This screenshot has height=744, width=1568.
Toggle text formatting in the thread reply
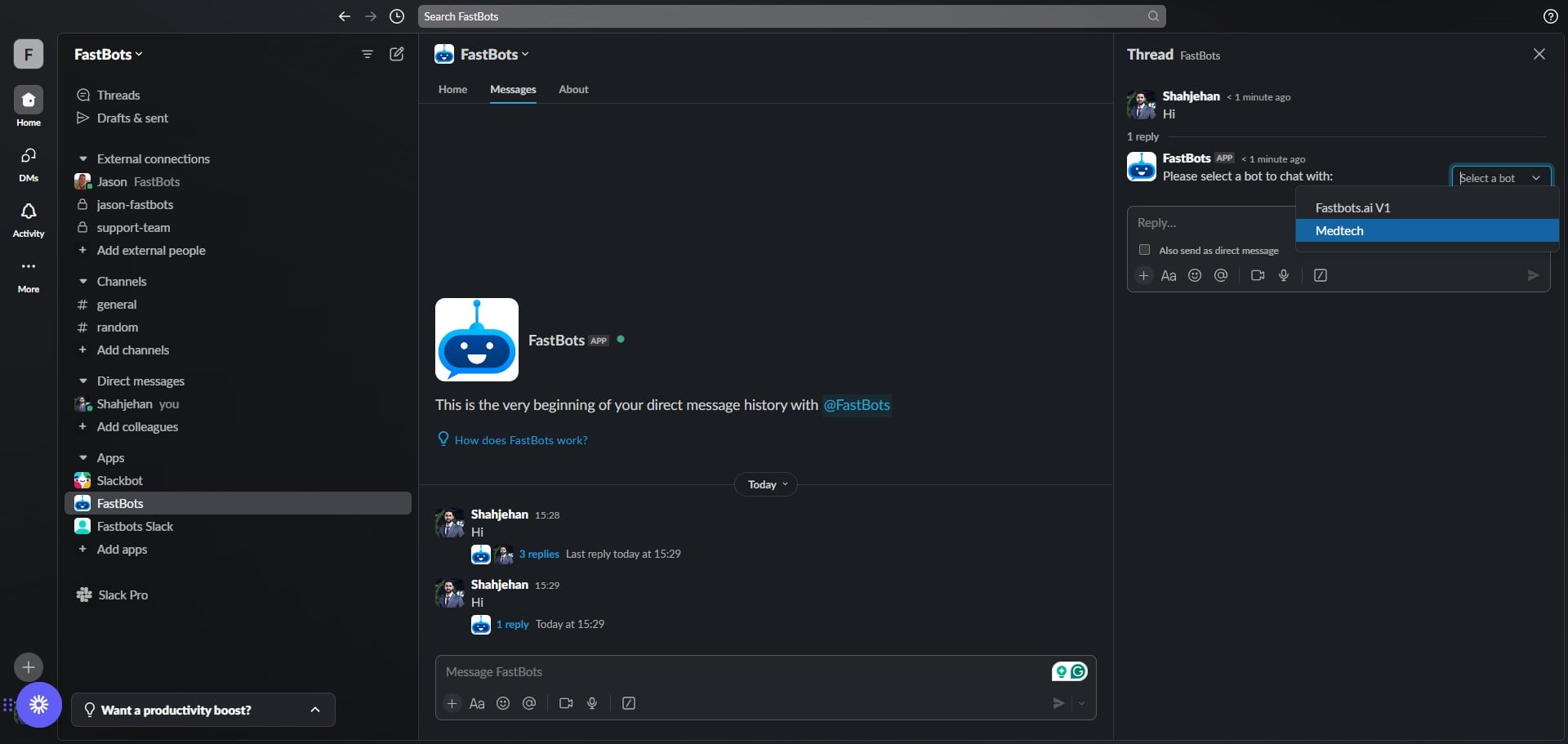tap(1169, 275)
